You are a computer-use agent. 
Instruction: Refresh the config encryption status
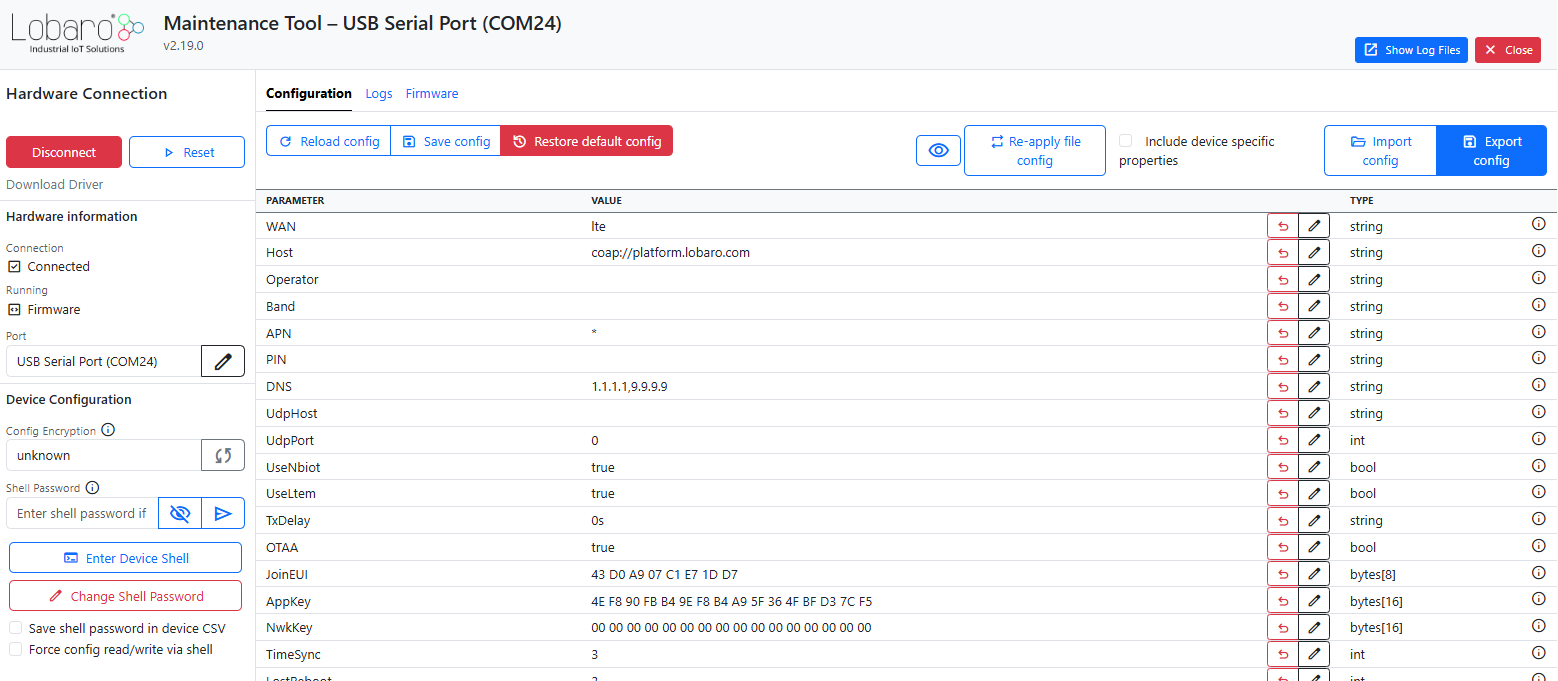(223, 455)
